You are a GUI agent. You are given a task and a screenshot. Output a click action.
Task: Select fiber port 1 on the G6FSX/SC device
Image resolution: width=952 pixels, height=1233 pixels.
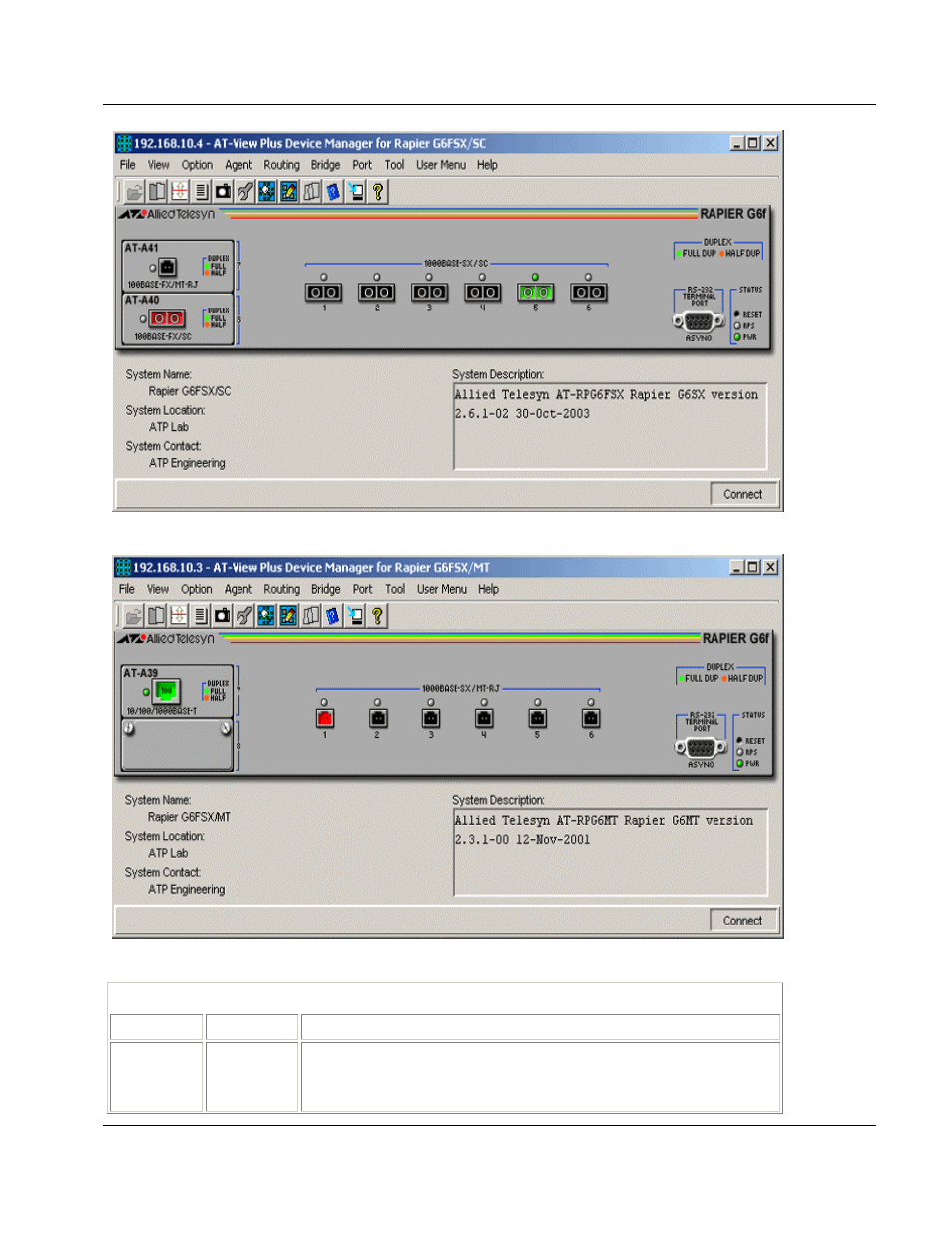point(323,292)
